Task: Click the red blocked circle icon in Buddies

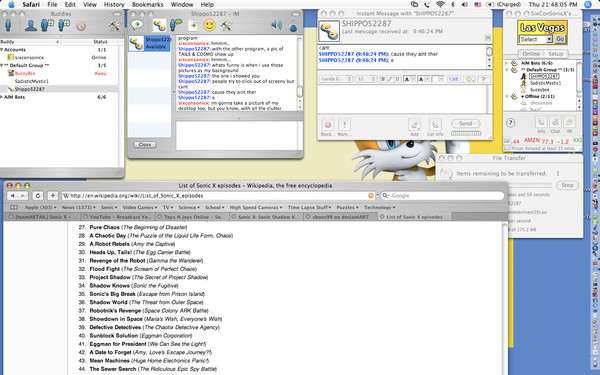Action: 81,26
